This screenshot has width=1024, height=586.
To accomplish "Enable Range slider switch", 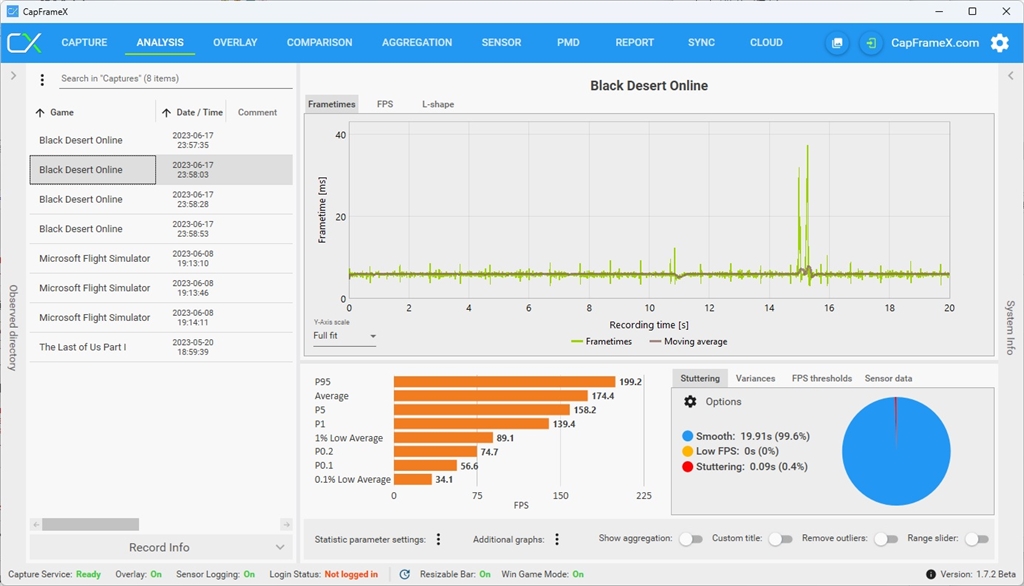I will click(977, 539).
